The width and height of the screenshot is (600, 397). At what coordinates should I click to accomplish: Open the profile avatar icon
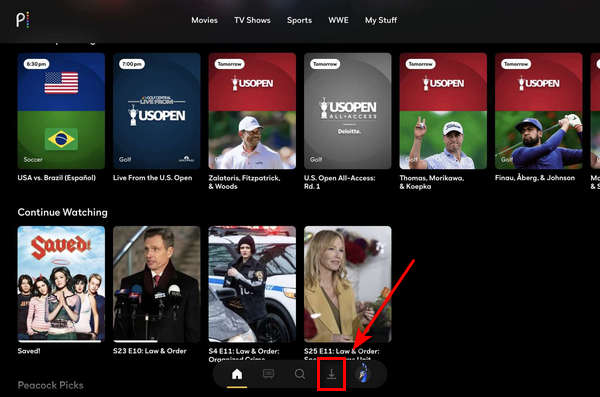[363, 373]
